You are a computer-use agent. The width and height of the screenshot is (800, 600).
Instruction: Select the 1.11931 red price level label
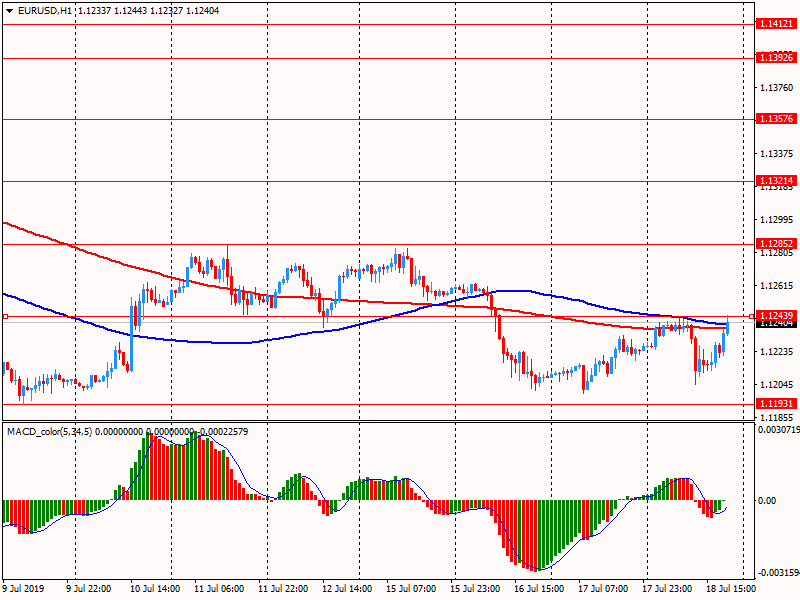776,404
